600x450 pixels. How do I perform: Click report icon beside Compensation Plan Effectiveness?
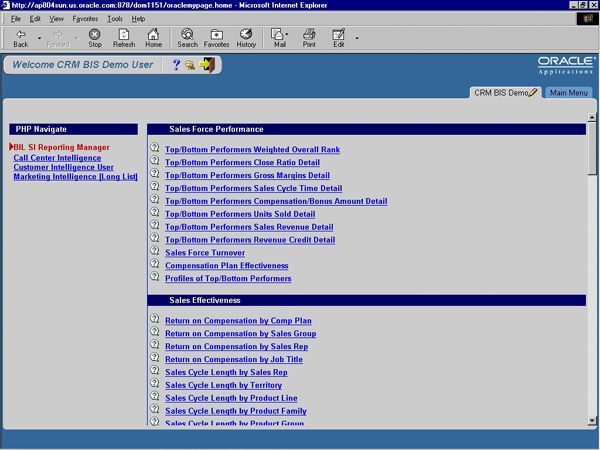155,263
